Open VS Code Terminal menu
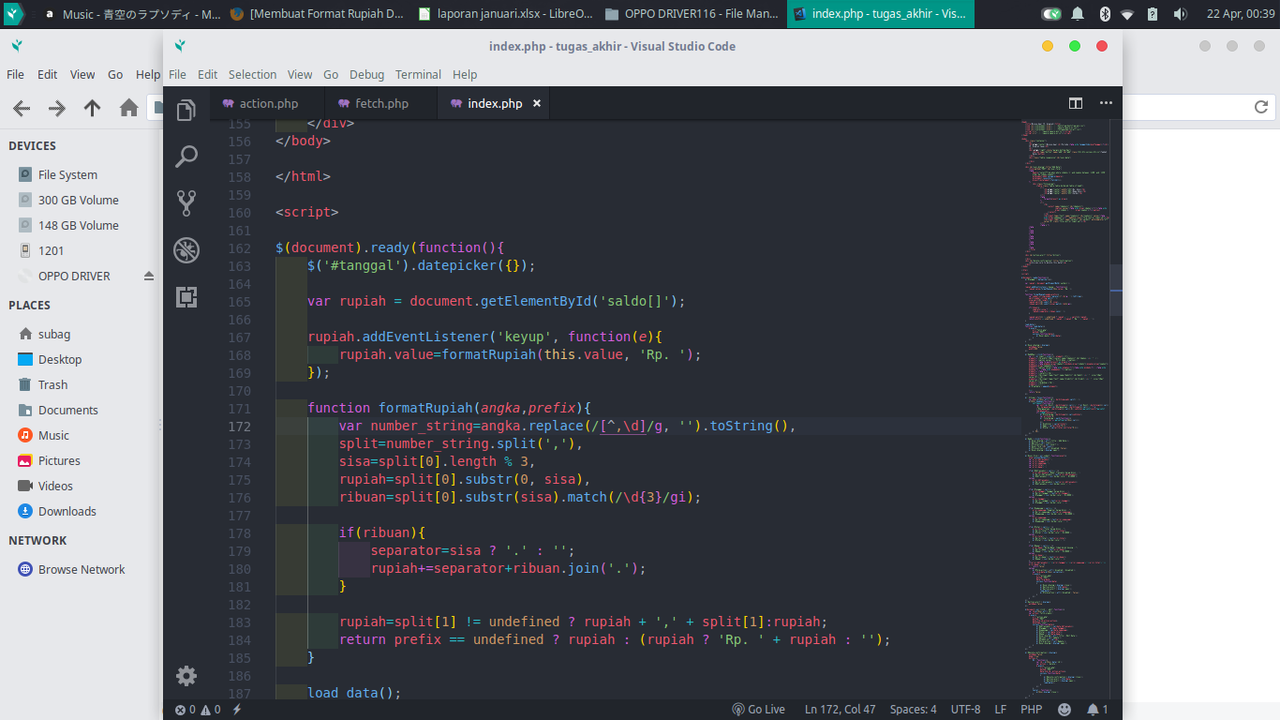Viewport: 1280px width, 720px height. click(418, 74)
